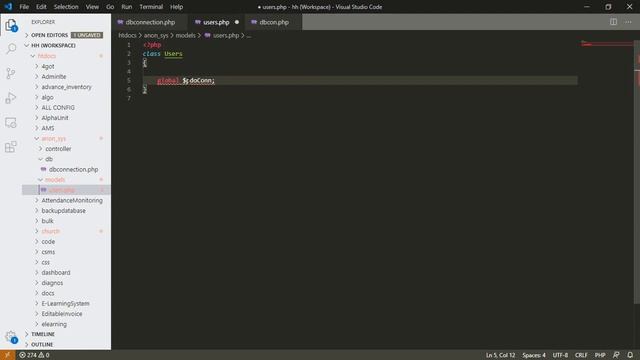
Task: Open the Edit menu
Action: point(41,7)
